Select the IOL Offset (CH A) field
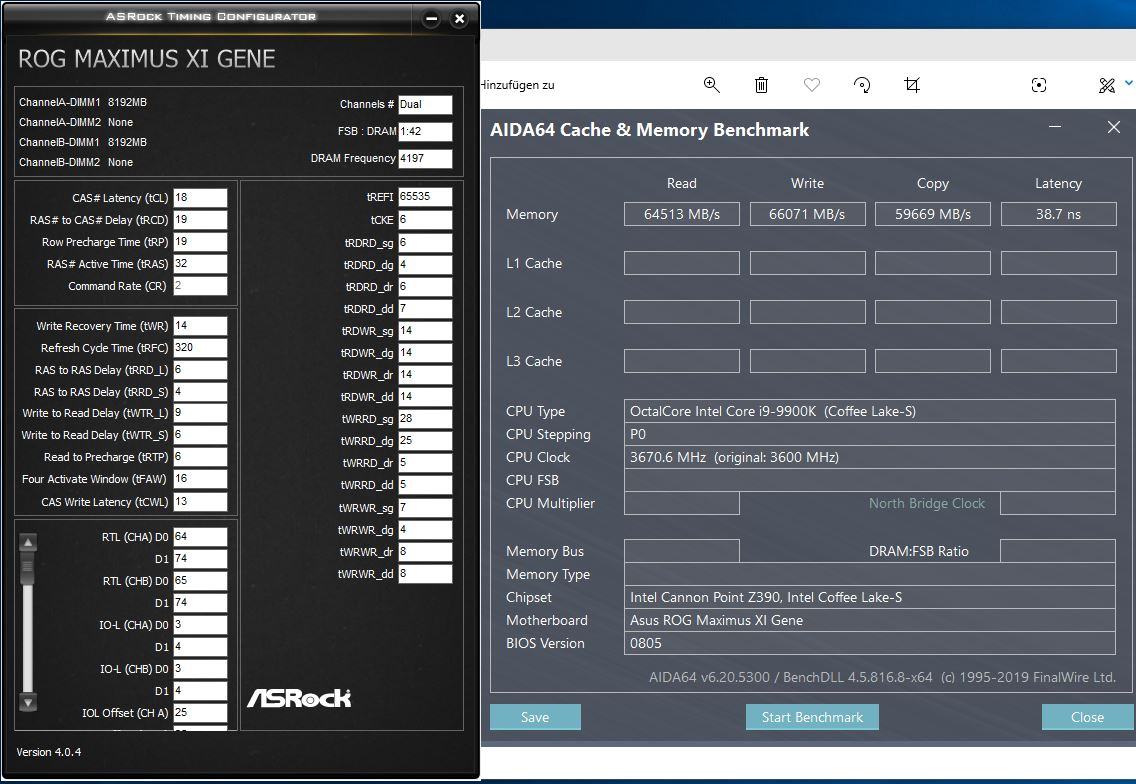 tap(200, 712)
